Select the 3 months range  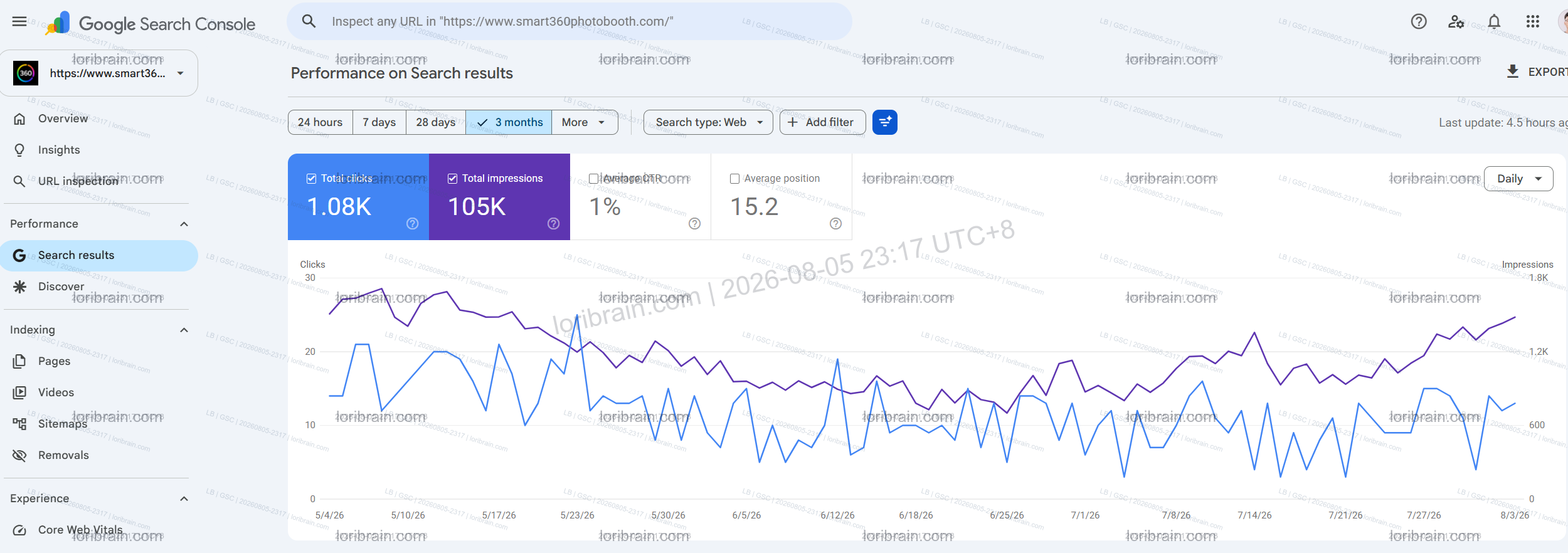(509, 122)
